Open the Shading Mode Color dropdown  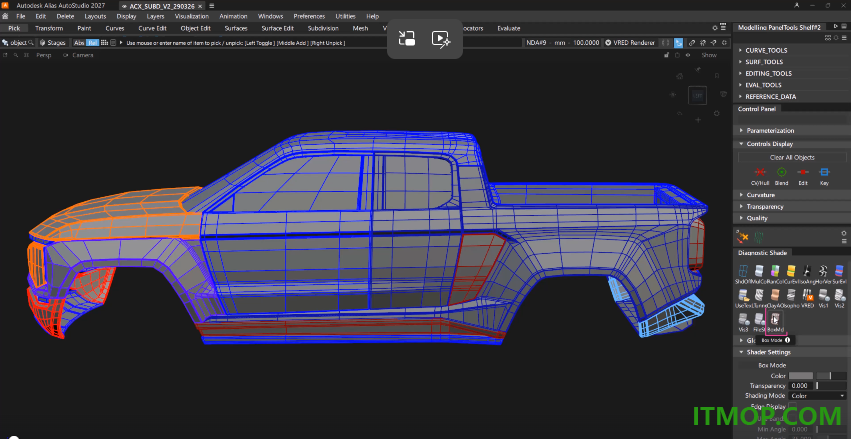(817, 396)
